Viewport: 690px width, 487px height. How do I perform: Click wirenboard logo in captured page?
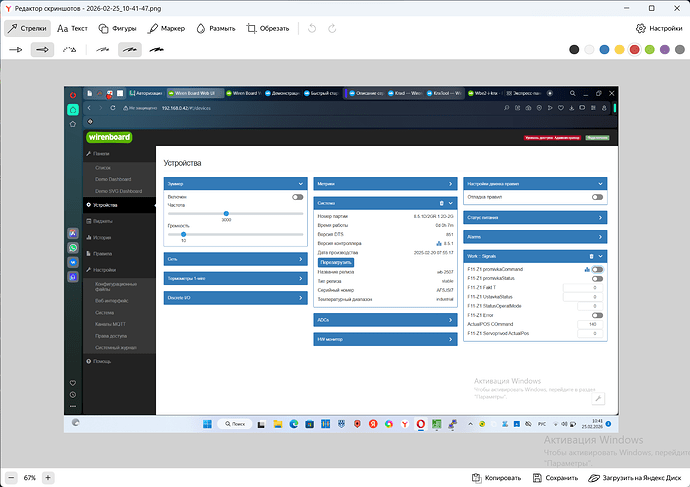pyautogui.click(x=109, y=137)
